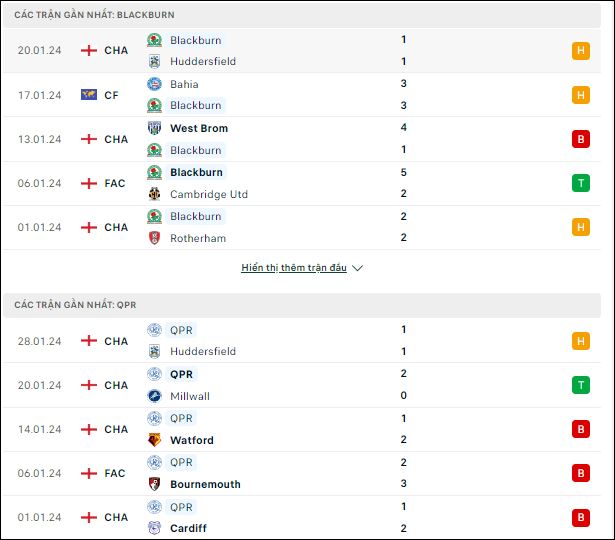Click the Cambridge Utd club crest
Image resolution: width=615 pixels, height=540 pixels.
[155, 194]
